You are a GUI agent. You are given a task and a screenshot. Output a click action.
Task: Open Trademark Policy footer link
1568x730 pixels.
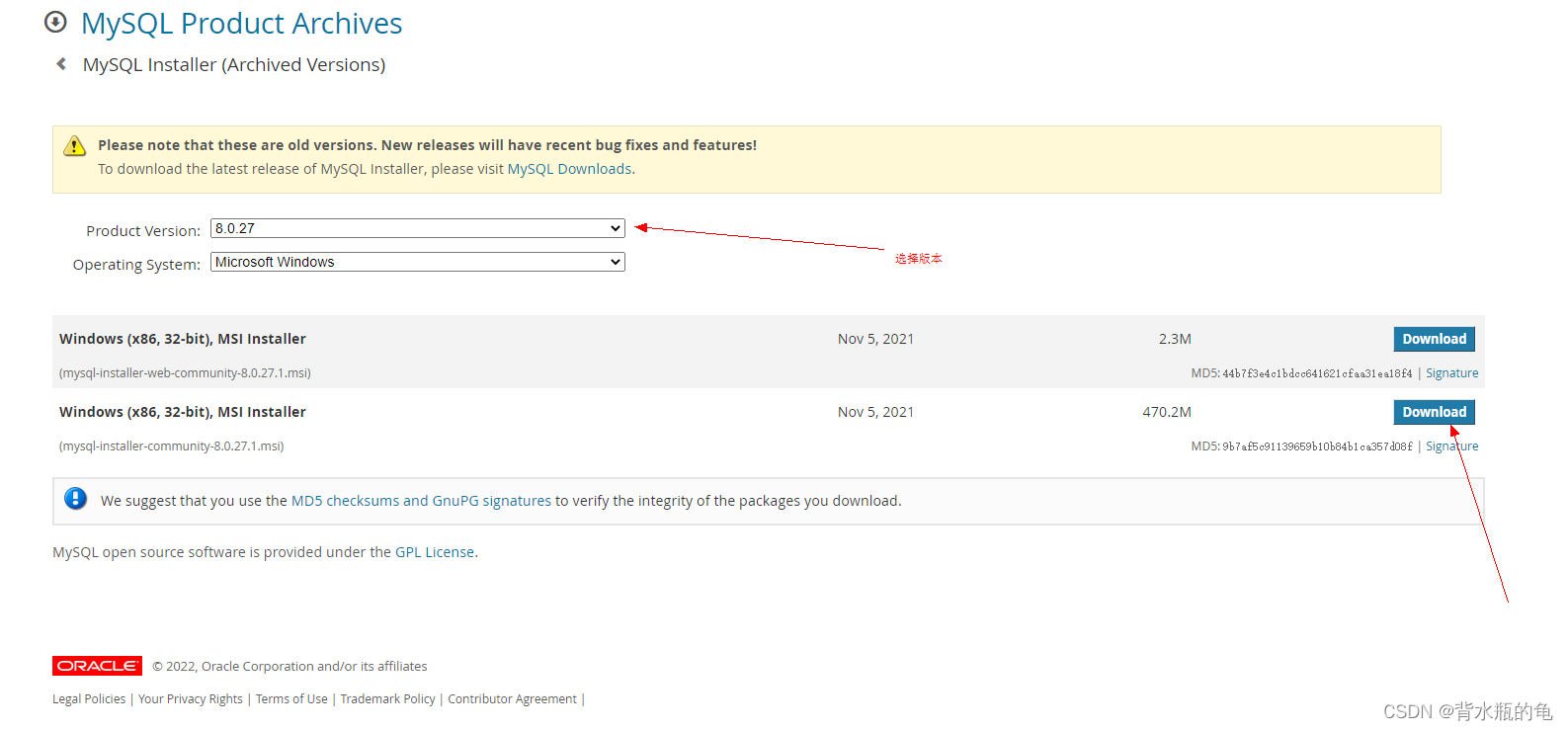[x=388, y=699]
